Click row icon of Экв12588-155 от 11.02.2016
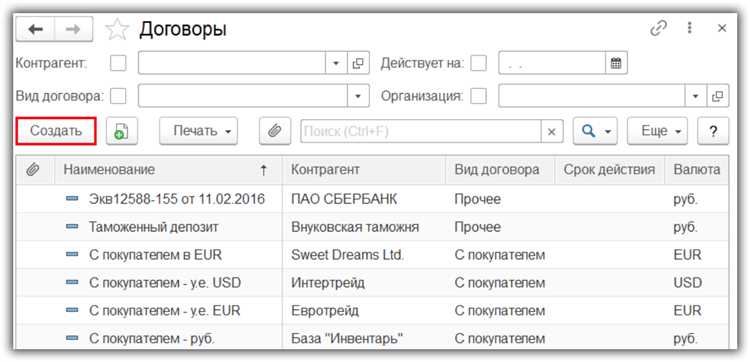The width and height of the screenshot is (750, 362). click(x=72, y=198)
